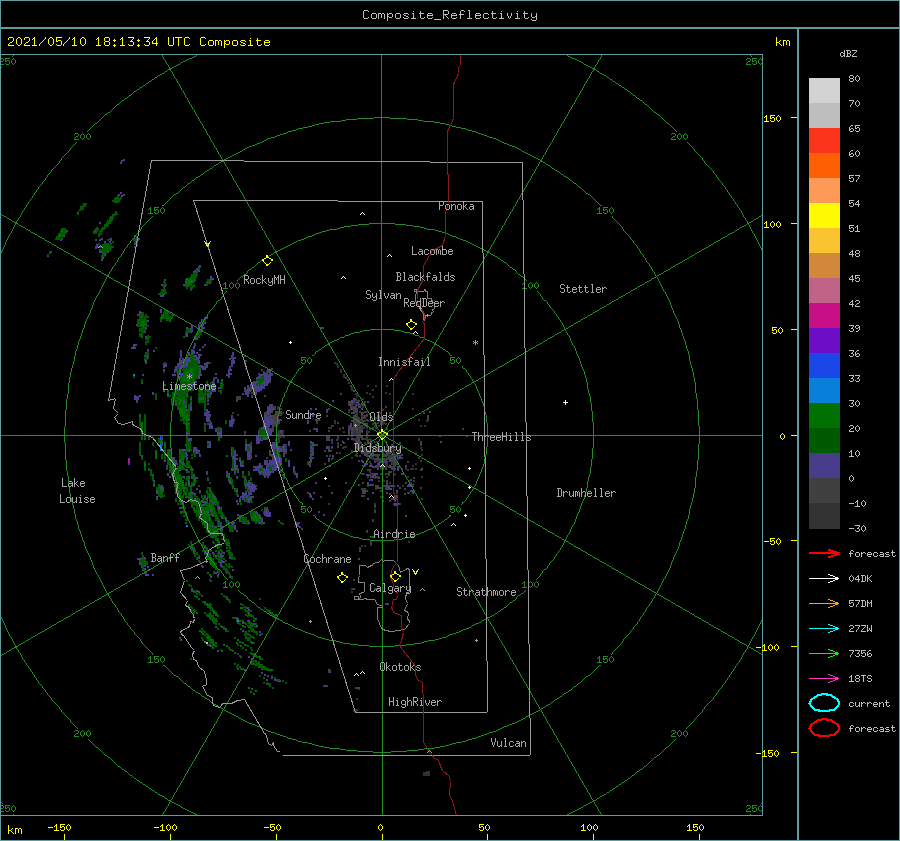Image resolution: width=900 pixels, height=841 pixels.
Task: Click the Calgary city label
Action: click(x=390, y=588)
